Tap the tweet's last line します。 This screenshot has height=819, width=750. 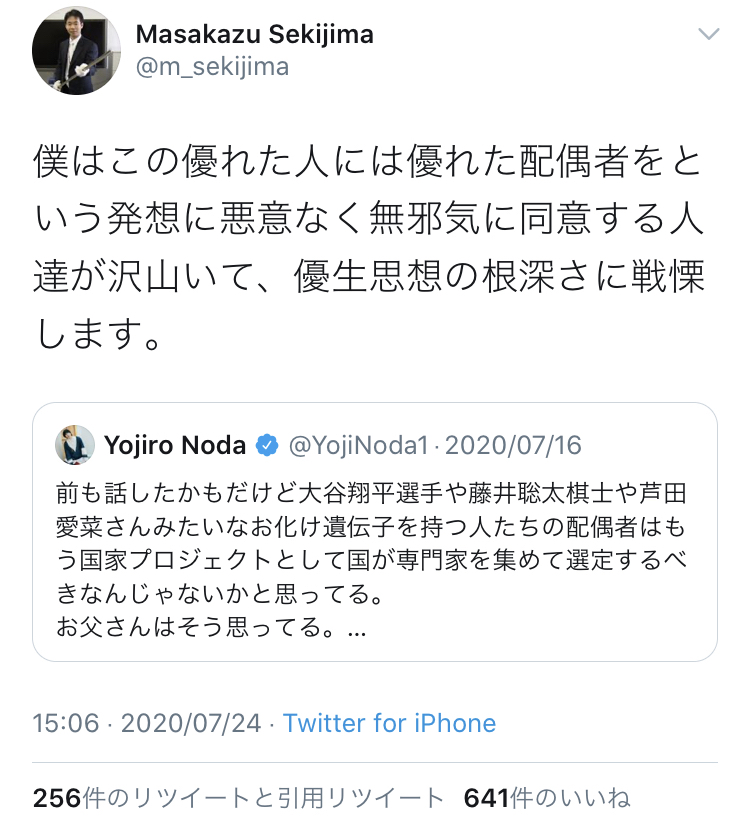click(x=100, y=332)
